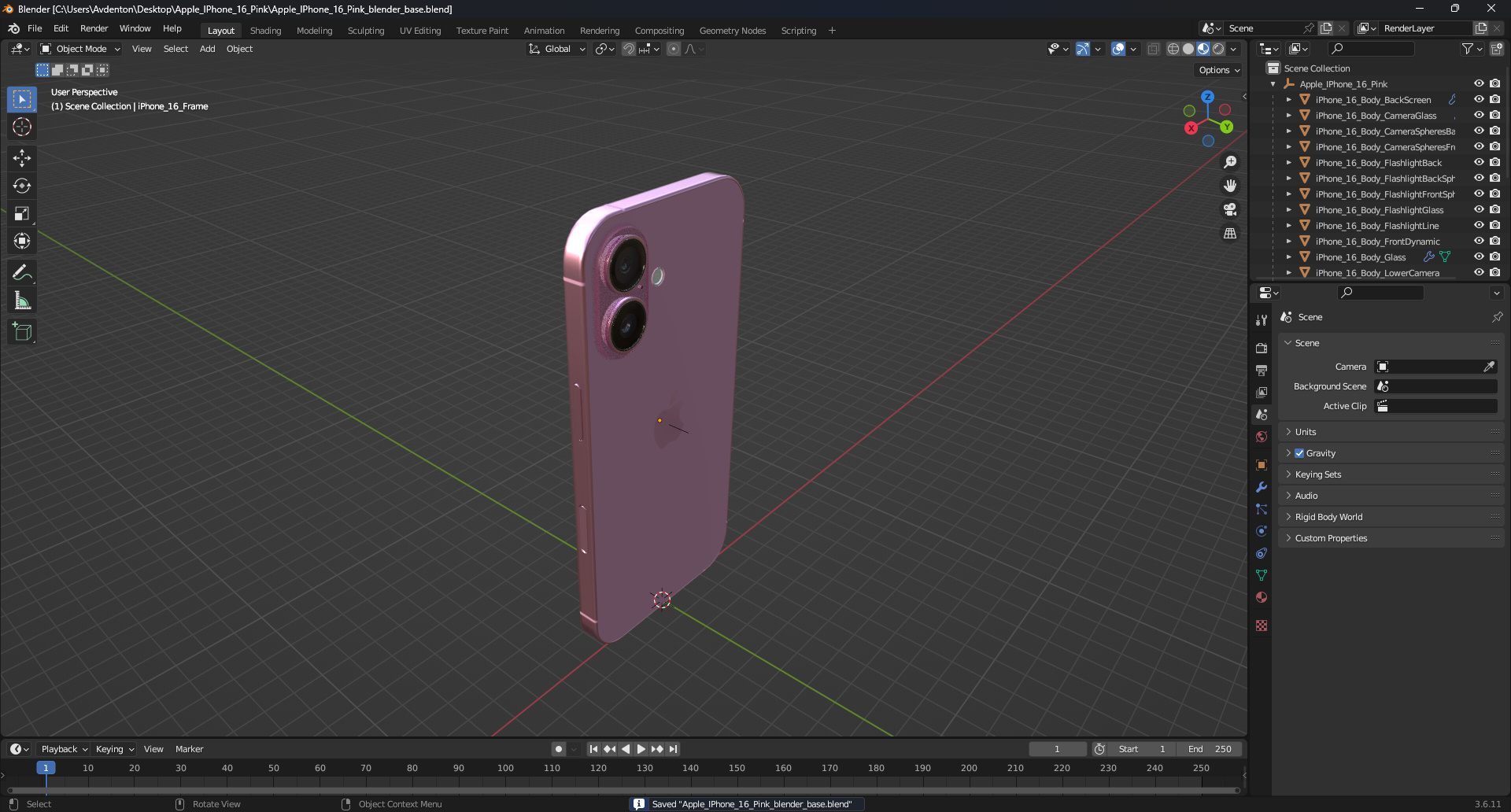Open the View Layer properties tab
Image resolution: width=1511 pixels, height=812 pixels.
1262,392
